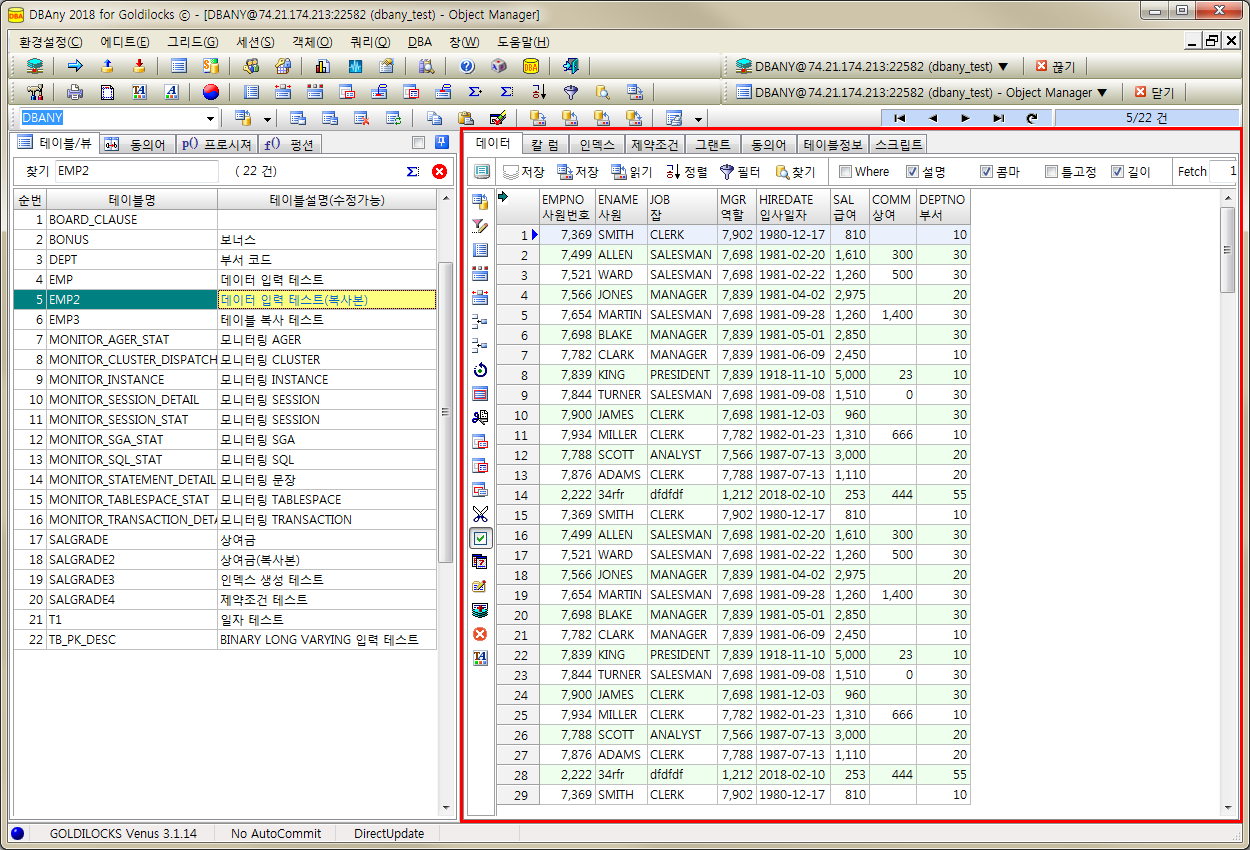Click the sigma sum icon next to the search field
Screen dimensions: 1250x850
point(413,171)
